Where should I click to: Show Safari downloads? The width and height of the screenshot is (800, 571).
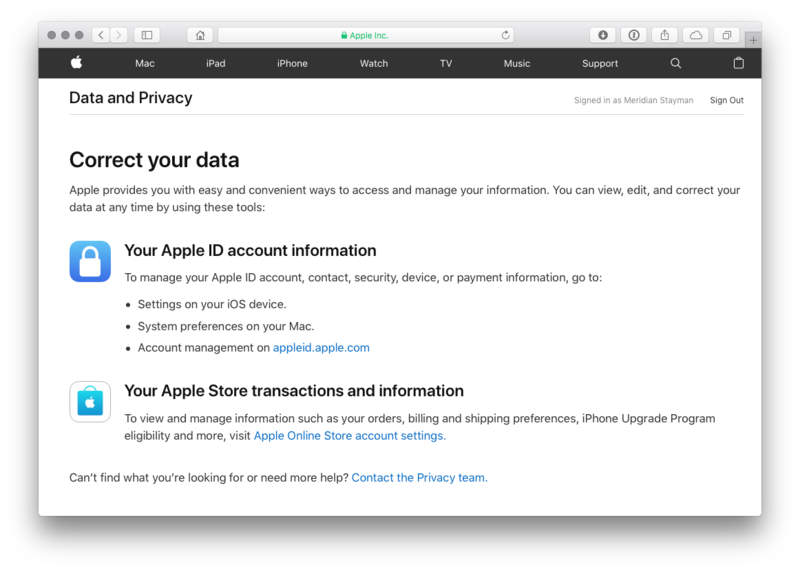point(603,35)
